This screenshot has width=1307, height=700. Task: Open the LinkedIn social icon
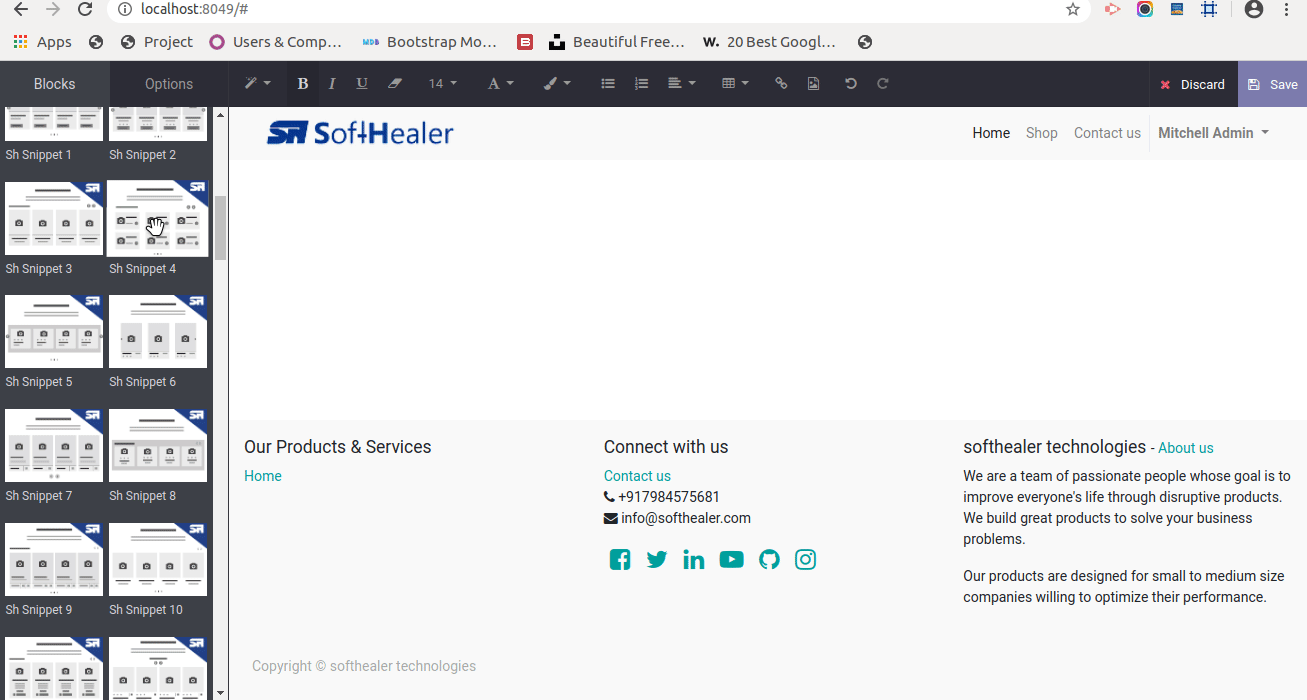click(x=694, y=560)
